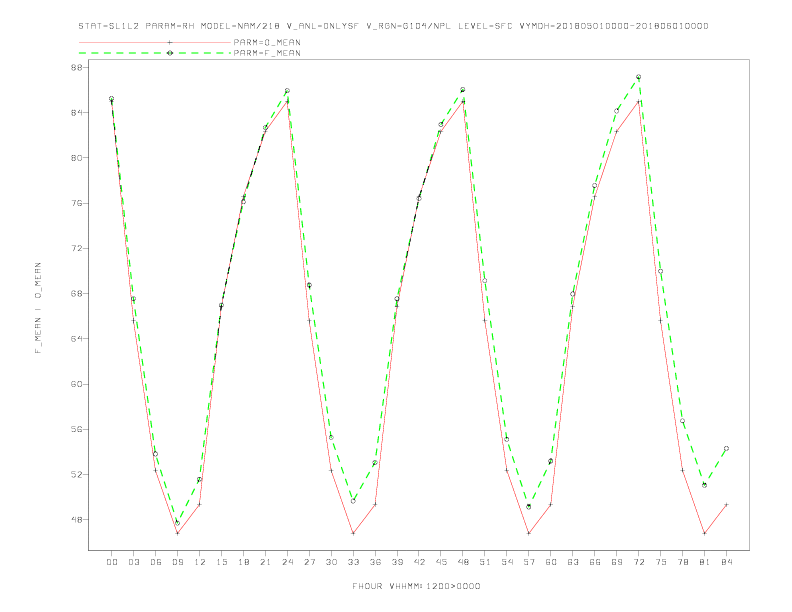The height and width of the screenshot is (612, 792).
Task: Click the 75 forecast hour on the x-axis
Action: click(661, 562)
